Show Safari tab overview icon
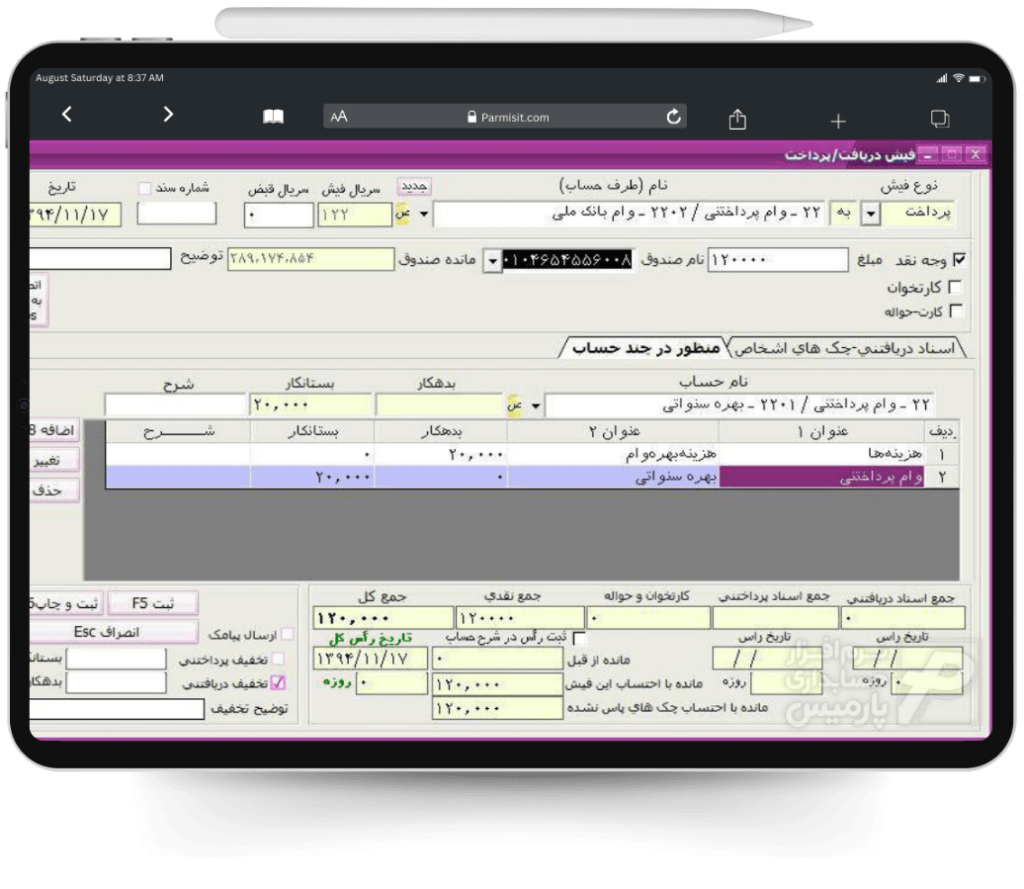 (939, 118)
